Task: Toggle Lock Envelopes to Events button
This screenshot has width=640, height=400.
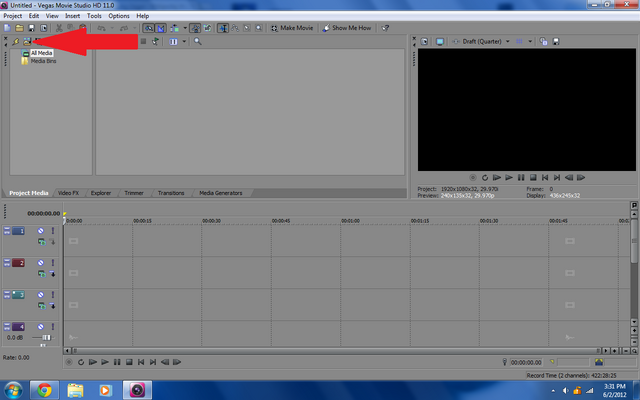Action: [x=196, y=28]
